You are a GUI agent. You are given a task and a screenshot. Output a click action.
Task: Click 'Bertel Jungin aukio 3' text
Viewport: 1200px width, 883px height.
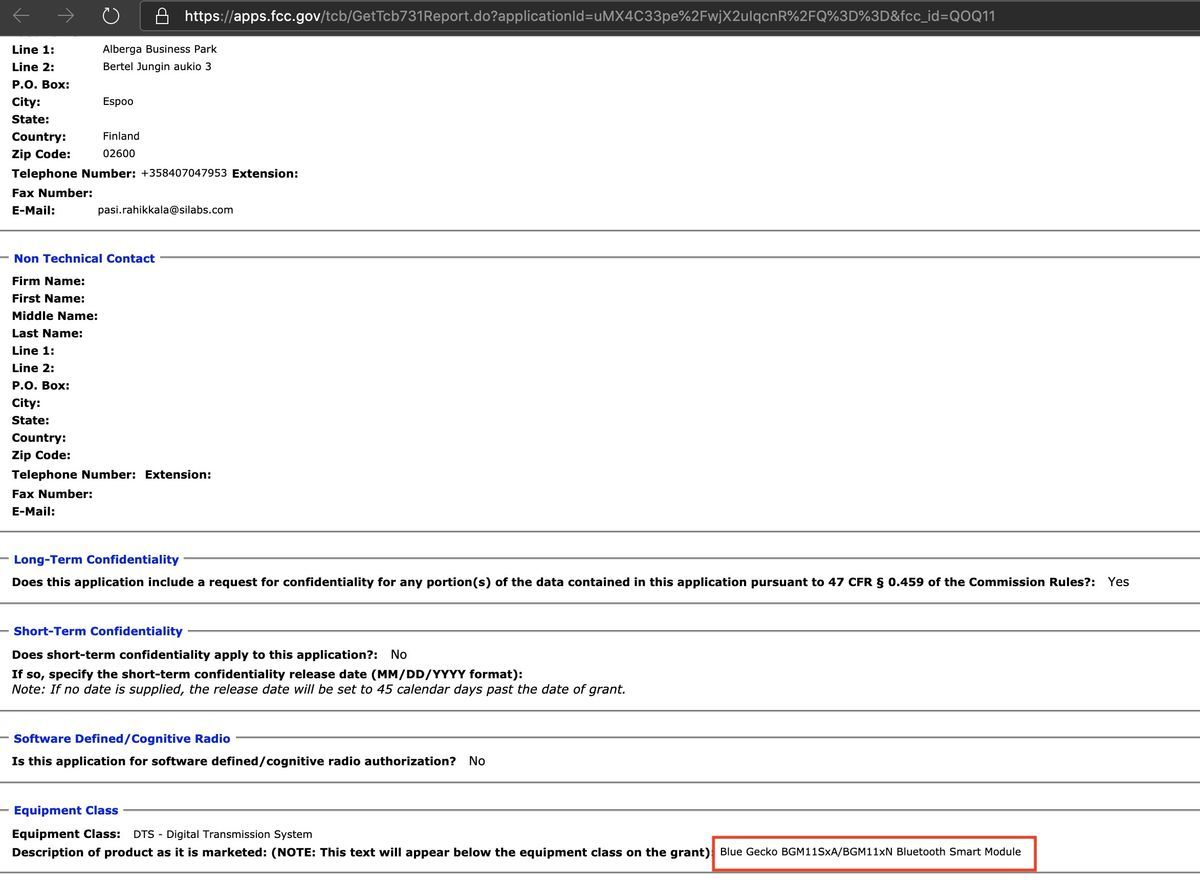[x=157, y=67]
